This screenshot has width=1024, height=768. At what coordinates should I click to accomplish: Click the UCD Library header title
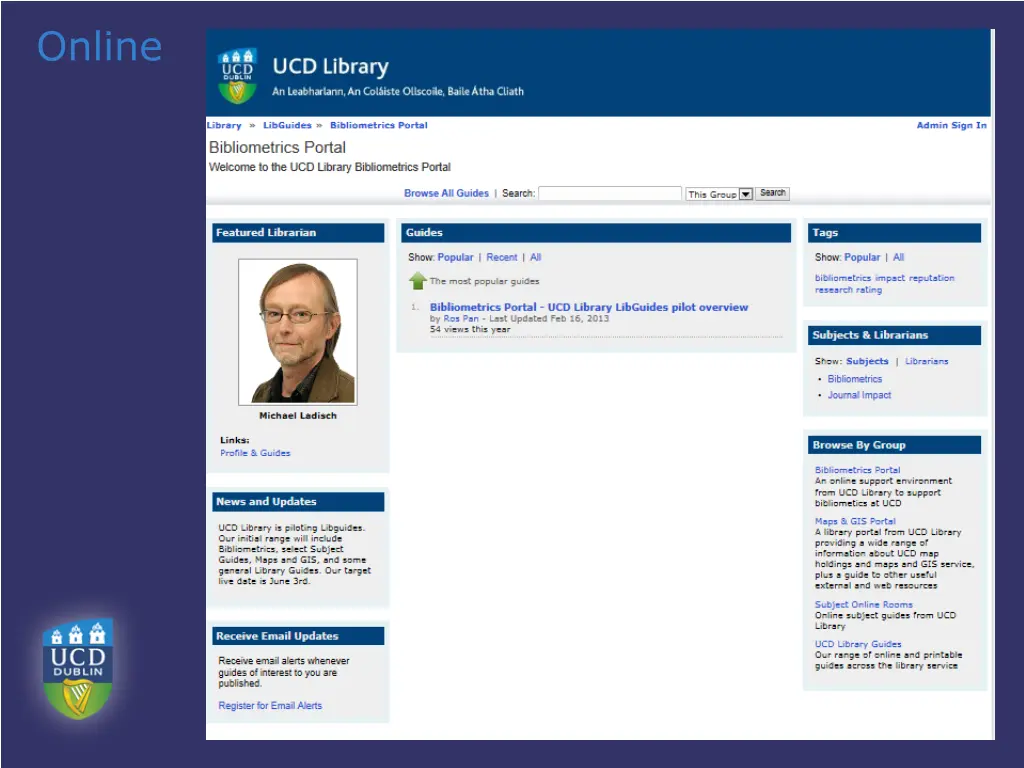[x=330, y=66]
